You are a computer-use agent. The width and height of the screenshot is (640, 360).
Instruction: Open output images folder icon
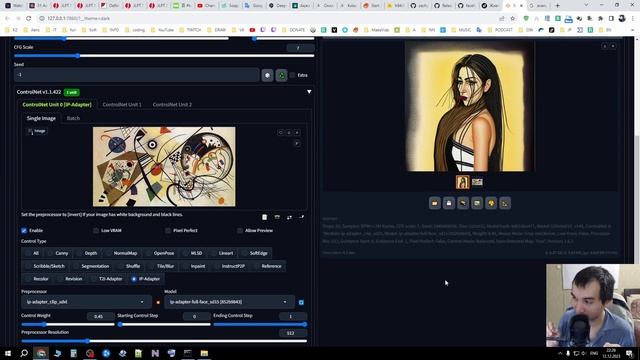[435, 203]
